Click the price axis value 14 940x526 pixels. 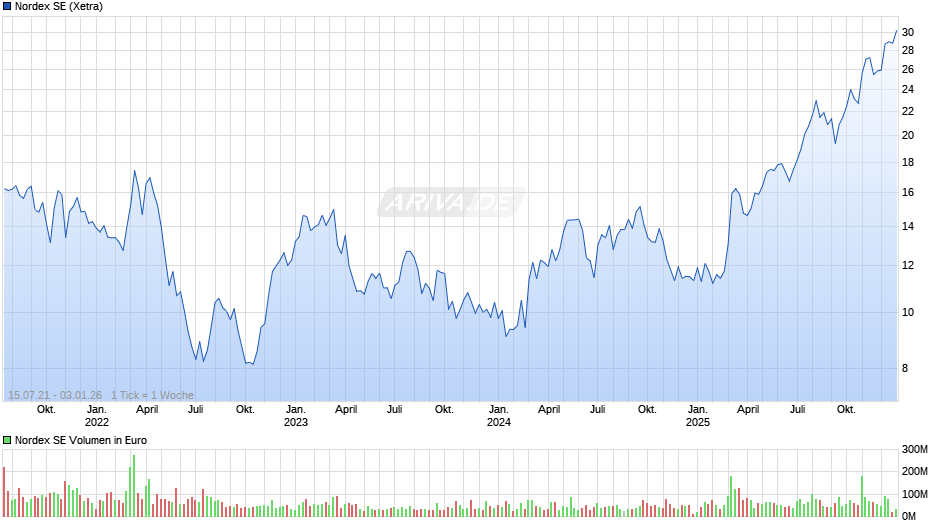908,227
